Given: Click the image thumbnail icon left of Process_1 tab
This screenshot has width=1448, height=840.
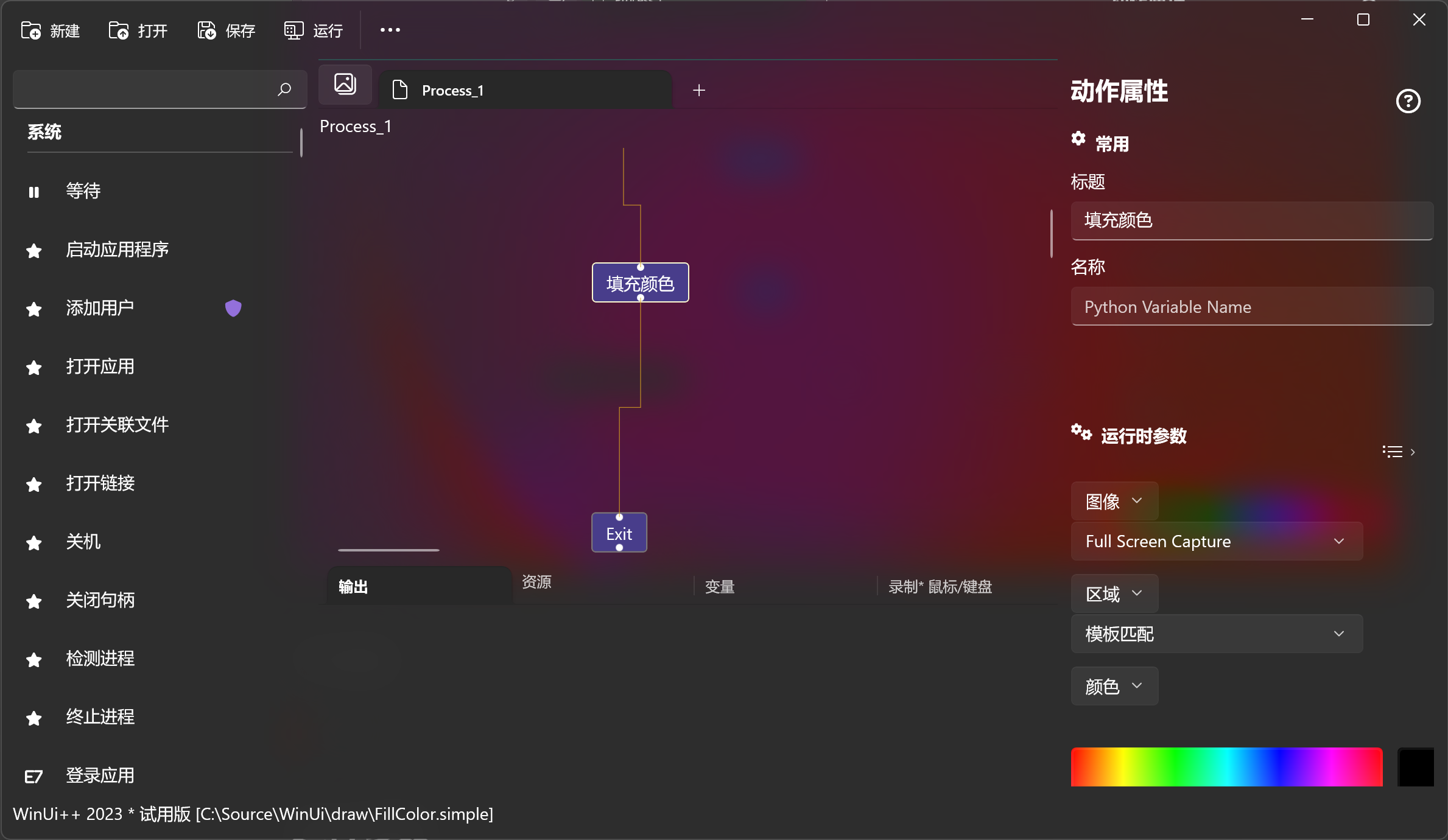Looking at the screenshot, I should tap(345, 84).
